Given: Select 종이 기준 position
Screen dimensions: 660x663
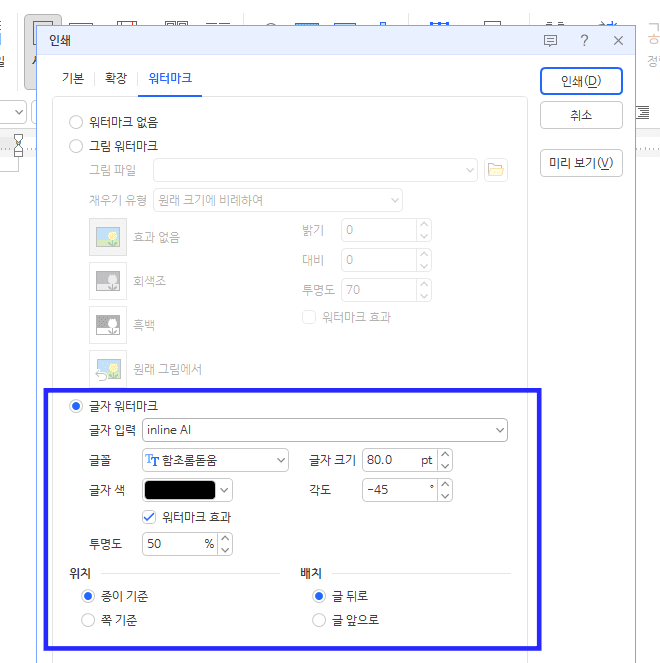Looking at the screenshot, I should coord(88,596).
